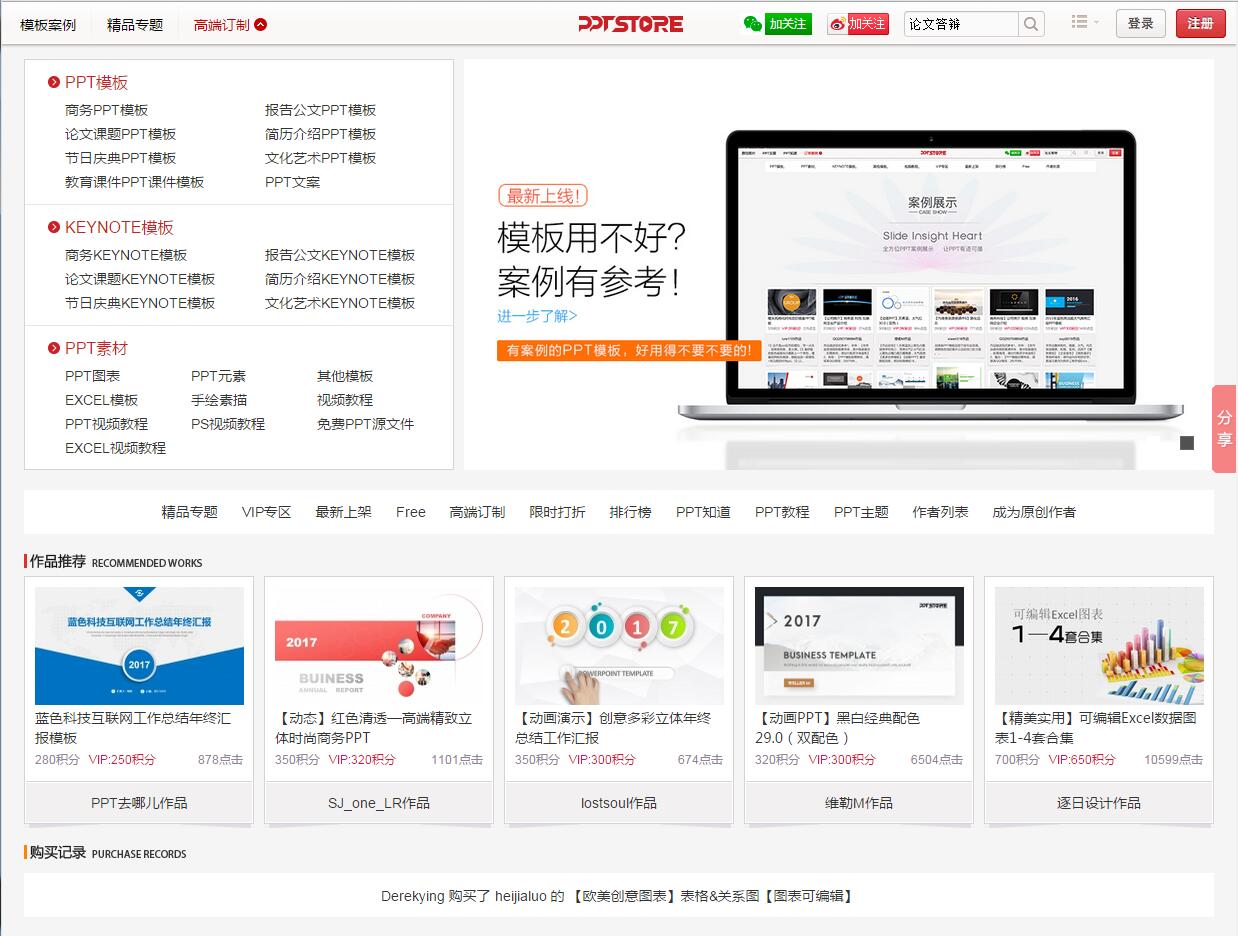Open 商务KEYNOTE模板 link
The height and width of the screenshot is (936, 1238).
[126, 255]
